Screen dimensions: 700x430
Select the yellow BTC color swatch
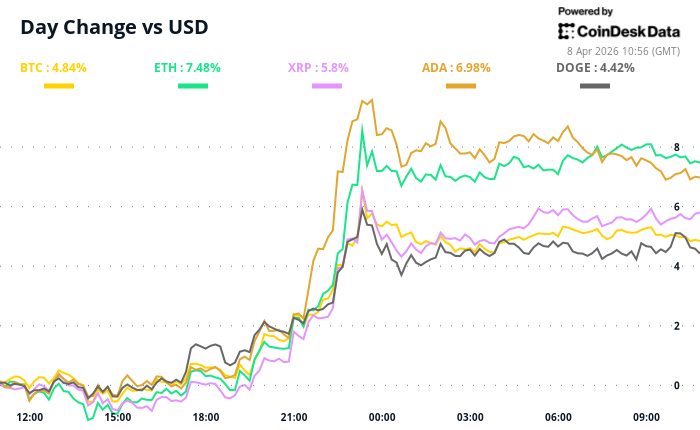(59, 86)
